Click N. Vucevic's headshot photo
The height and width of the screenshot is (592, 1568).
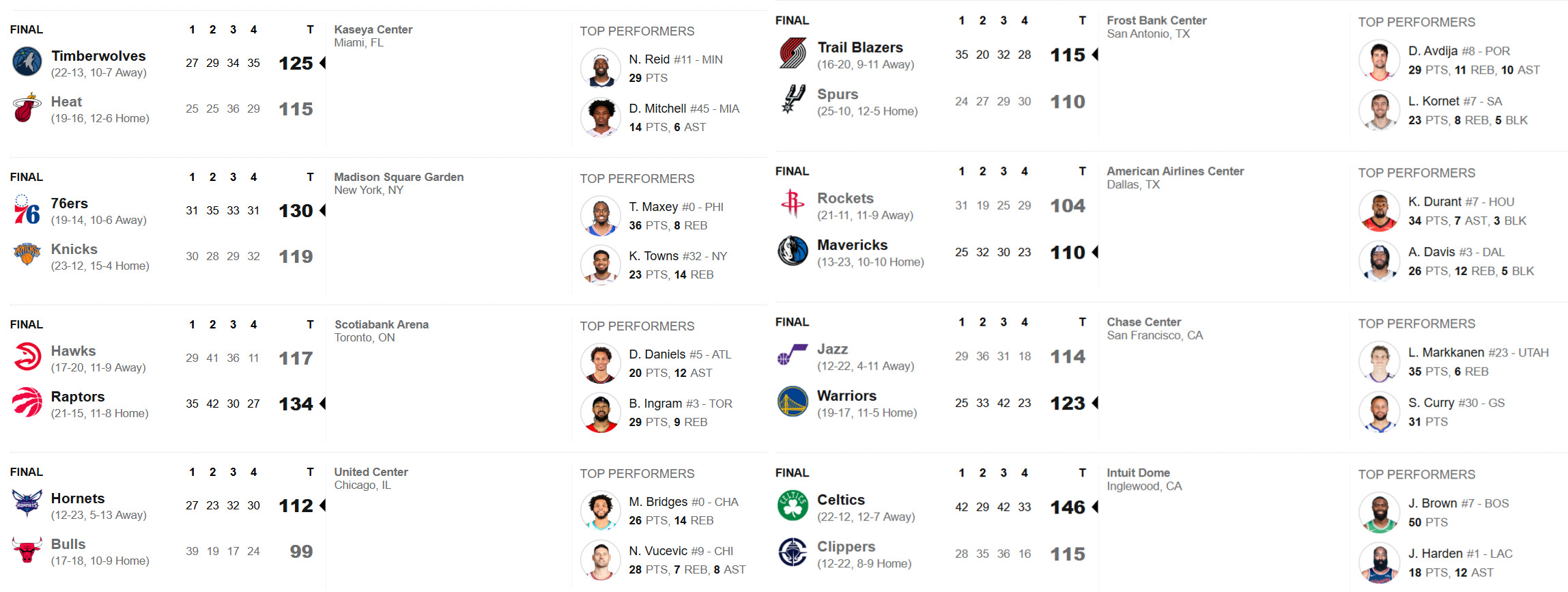(x=600, y=559)
